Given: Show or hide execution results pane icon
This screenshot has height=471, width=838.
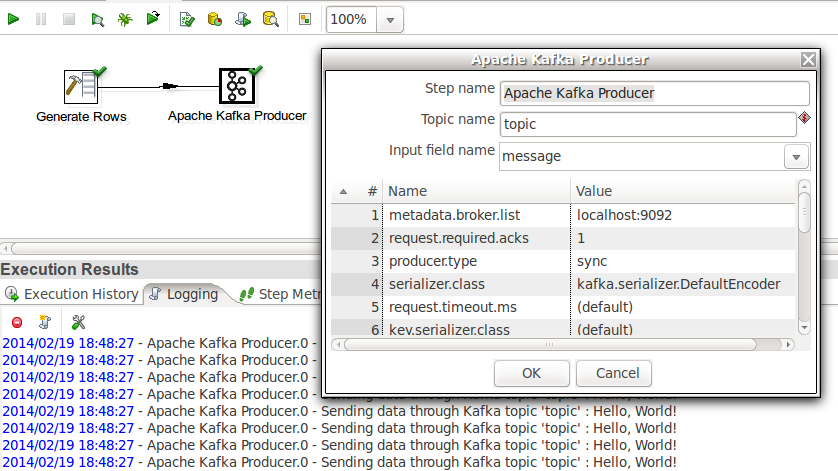Looking at the screenshot, I should pos(305,20).
